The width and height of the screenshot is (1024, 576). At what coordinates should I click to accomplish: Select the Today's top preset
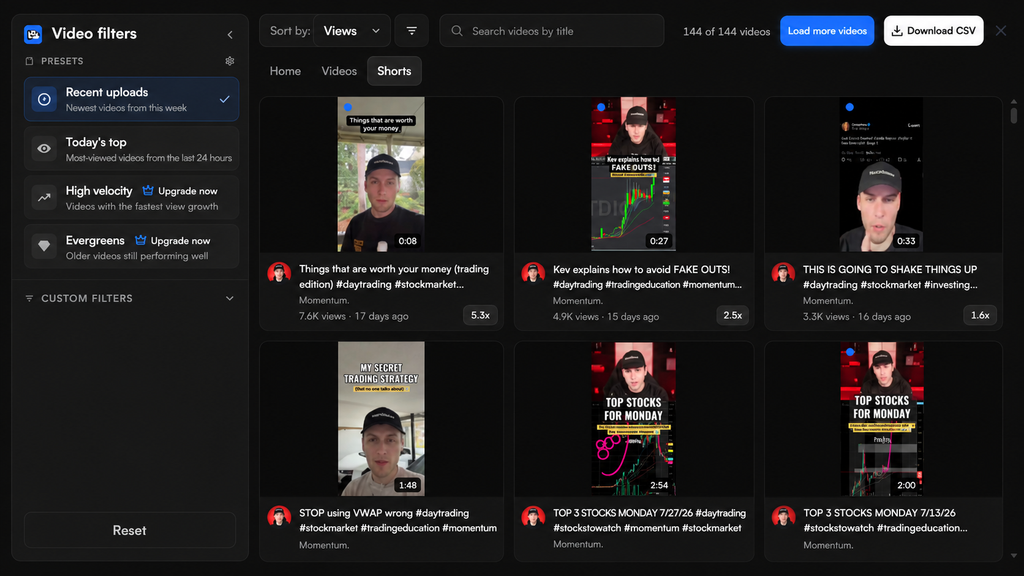coord(131,149)
